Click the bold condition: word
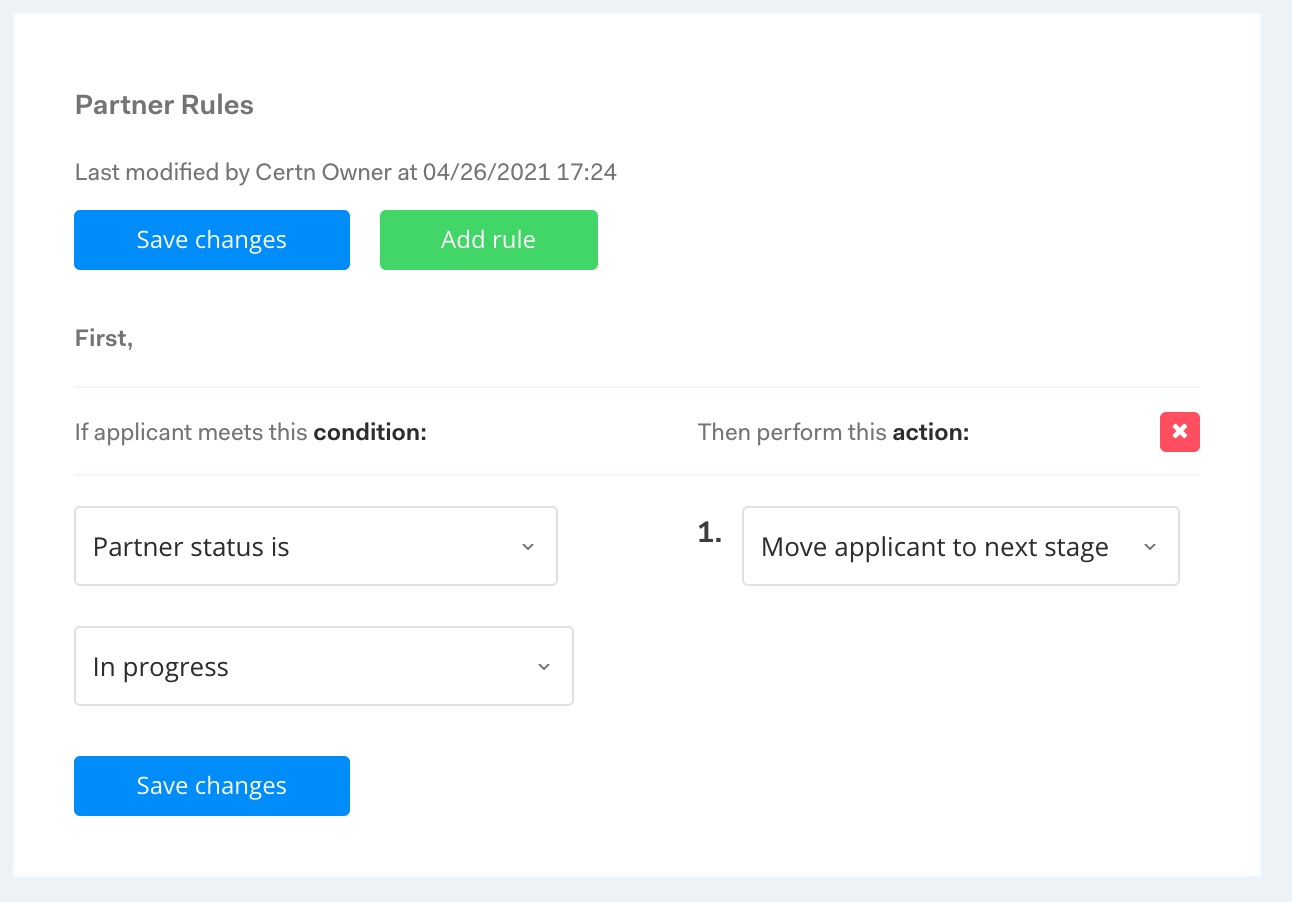Image resolution: width=1292 pixels, height=902 pixels. 370,432
